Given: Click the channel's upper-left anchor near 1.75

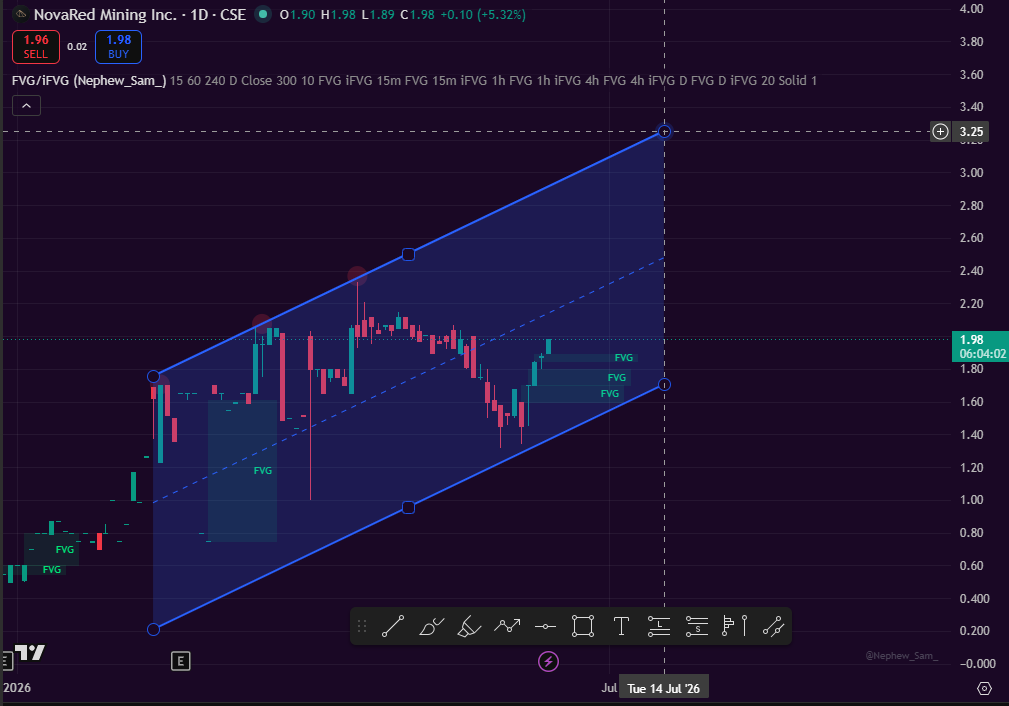Looking at the screenshot, I should [153, 376].
